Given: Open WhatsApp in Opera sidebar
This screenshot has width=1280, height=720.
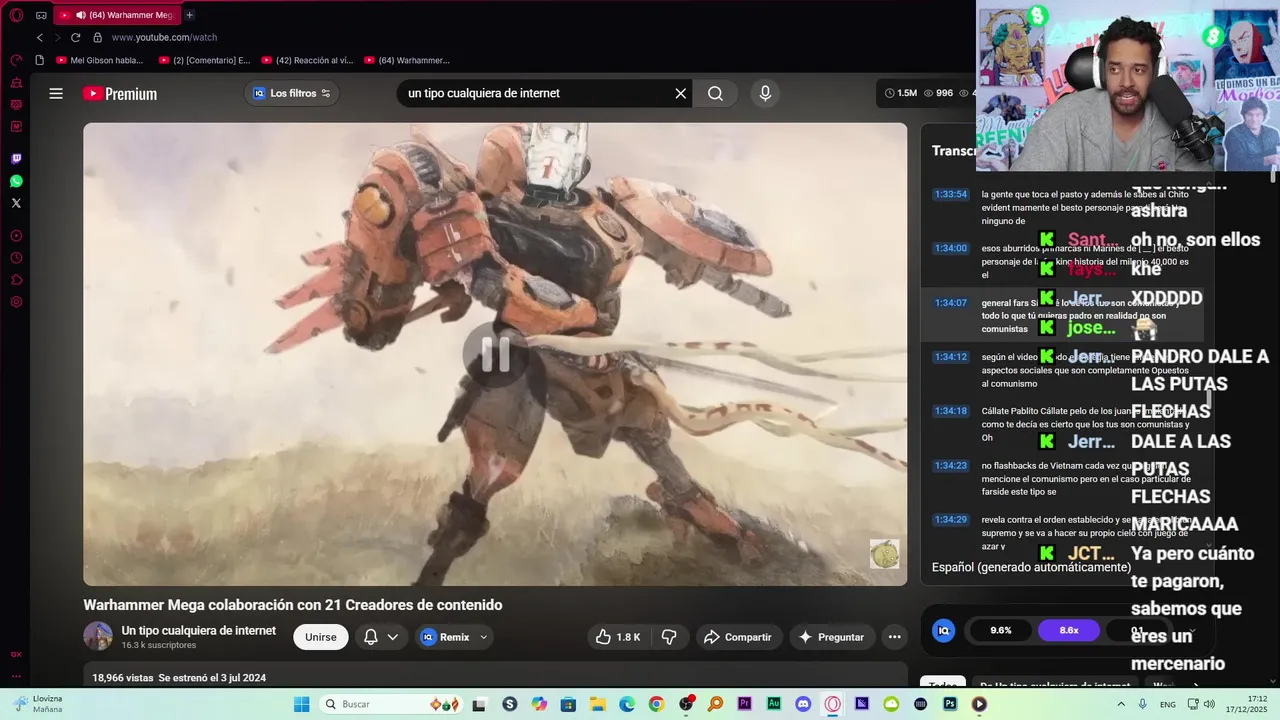Looking at the screenshot, I should [x=16, y=181].
